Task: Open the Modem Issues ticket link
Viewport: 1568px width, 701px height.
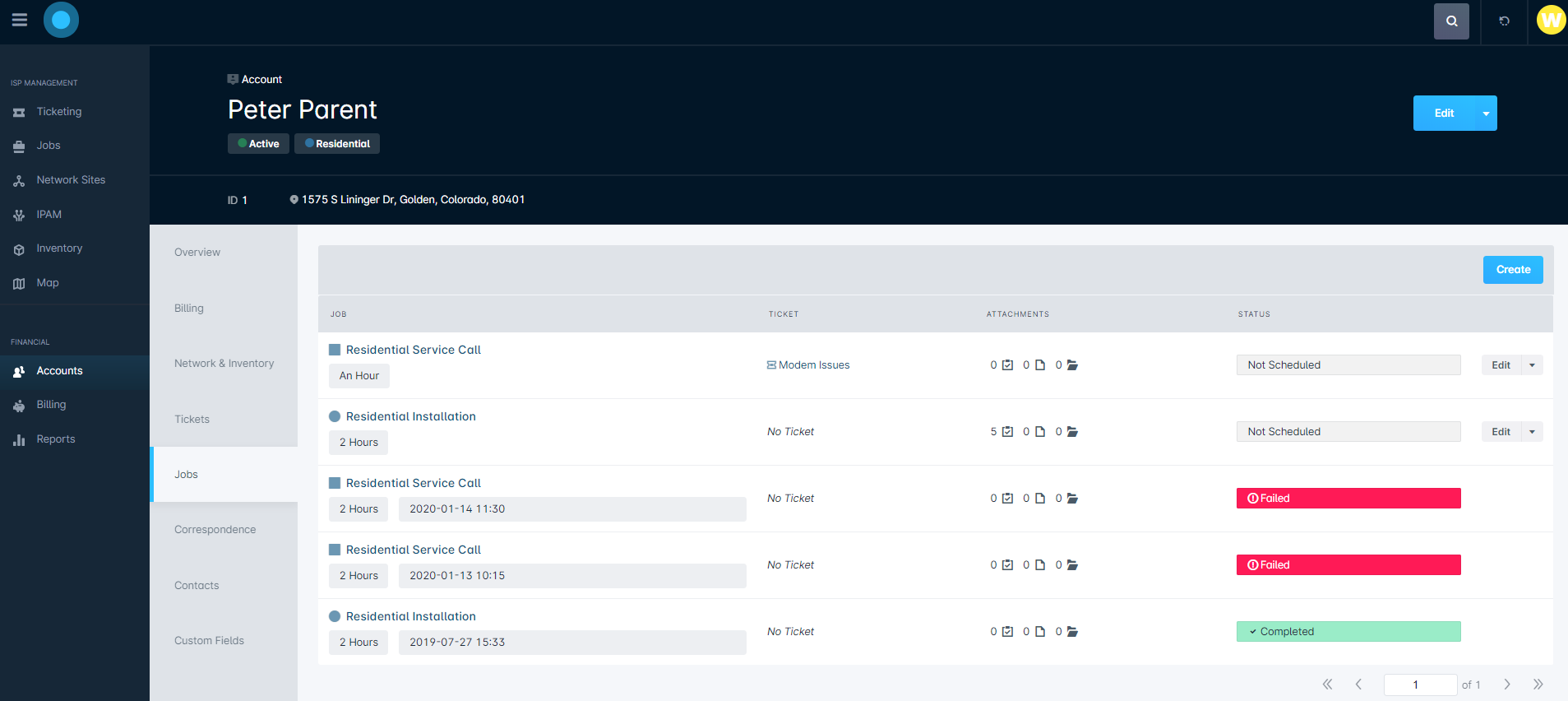Action: click(x=814, y=365)
